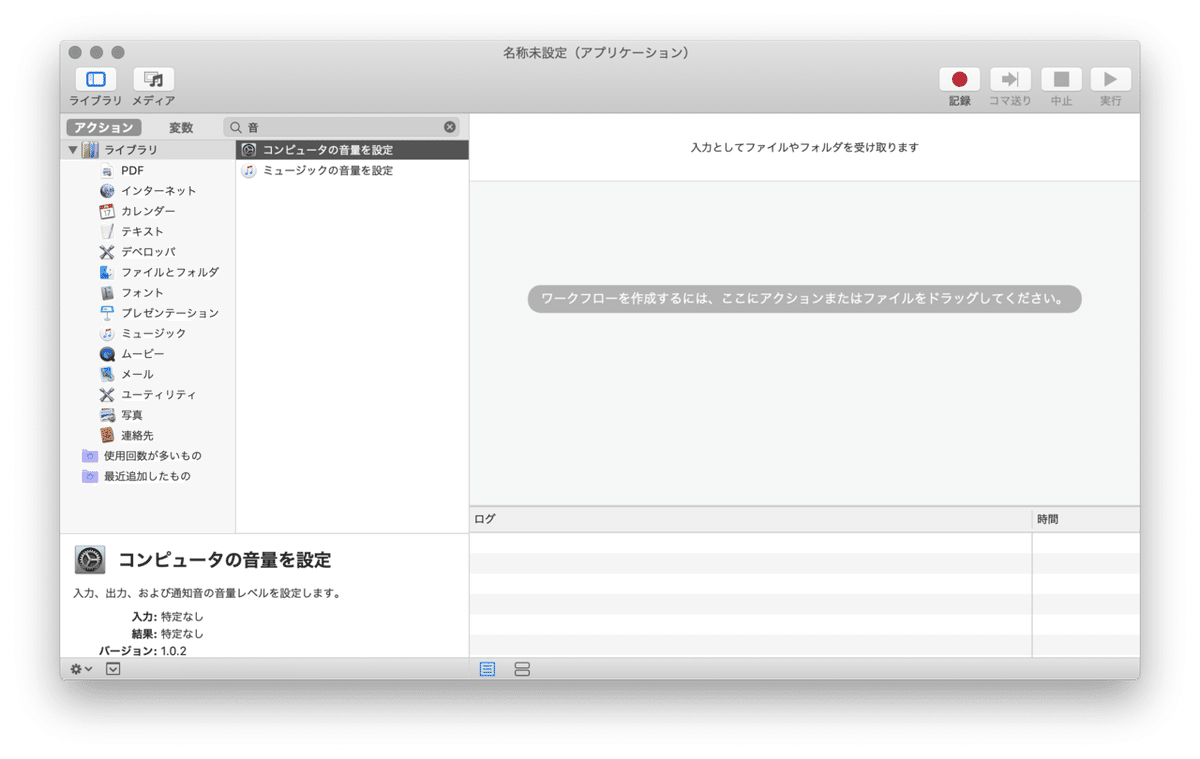Click the ミュージック category icon in sidebar
Viewport: 1200px width, 759px height.
(107, 333)
